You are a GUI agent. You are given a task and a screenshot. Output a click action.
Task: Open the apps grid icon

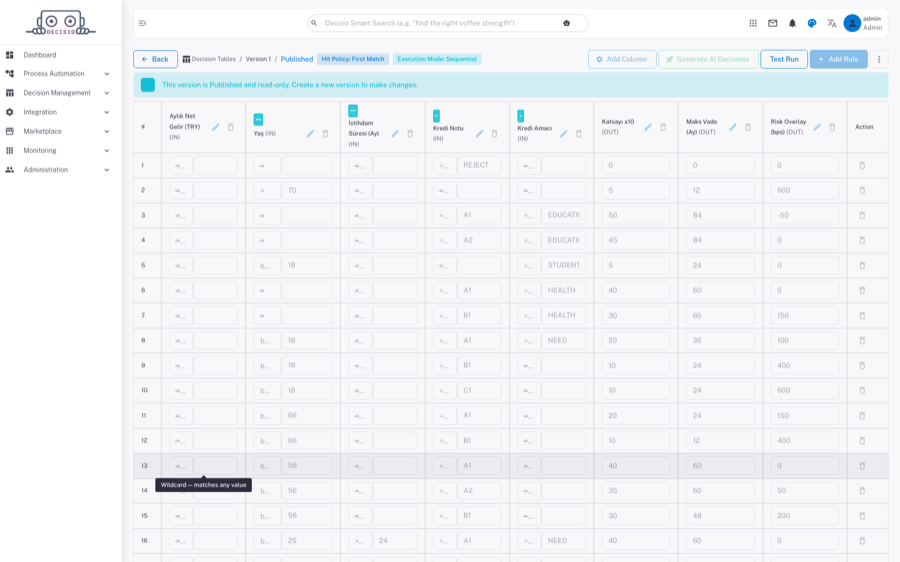(752, 23)
